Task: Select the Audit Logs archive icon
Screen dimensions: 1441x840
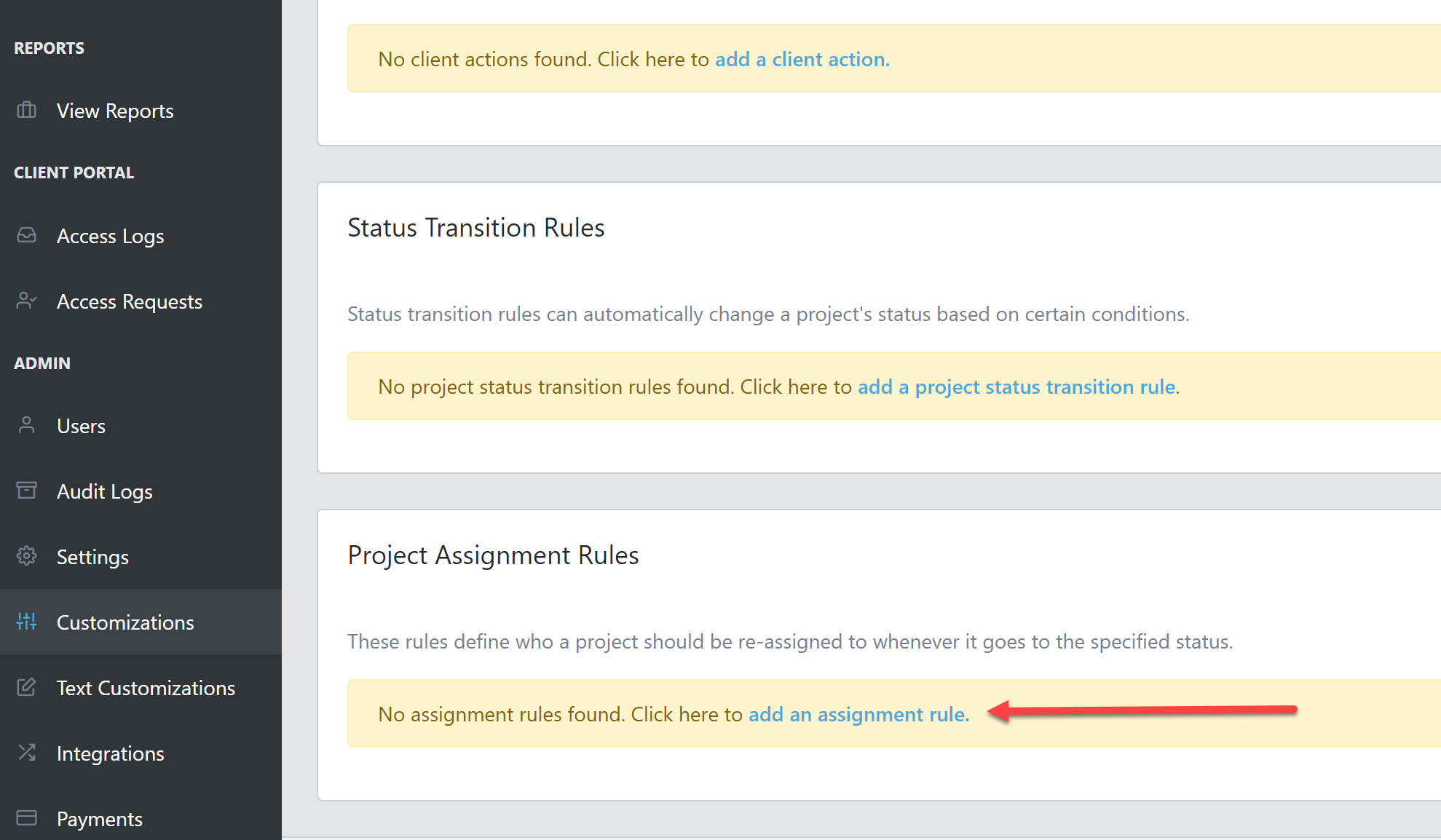Action: [x=26, y=491]
